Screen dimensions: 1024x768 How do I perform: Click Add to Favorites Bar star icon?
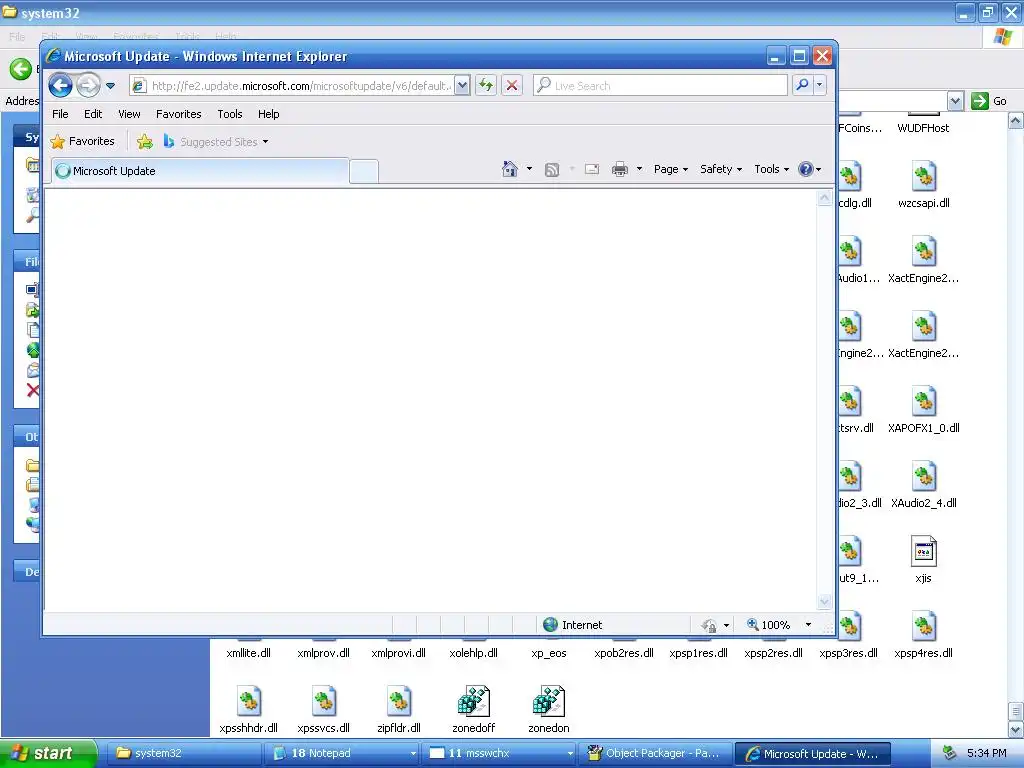[x=145, y=142]
